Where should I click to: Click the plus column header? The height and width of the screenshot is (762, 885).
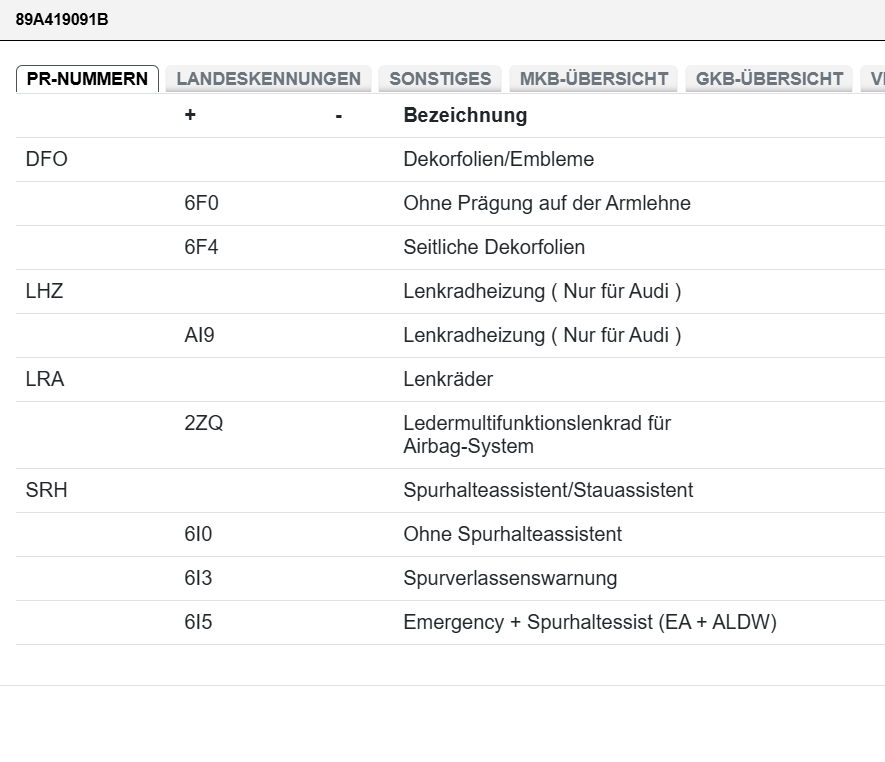coord(190,115)
